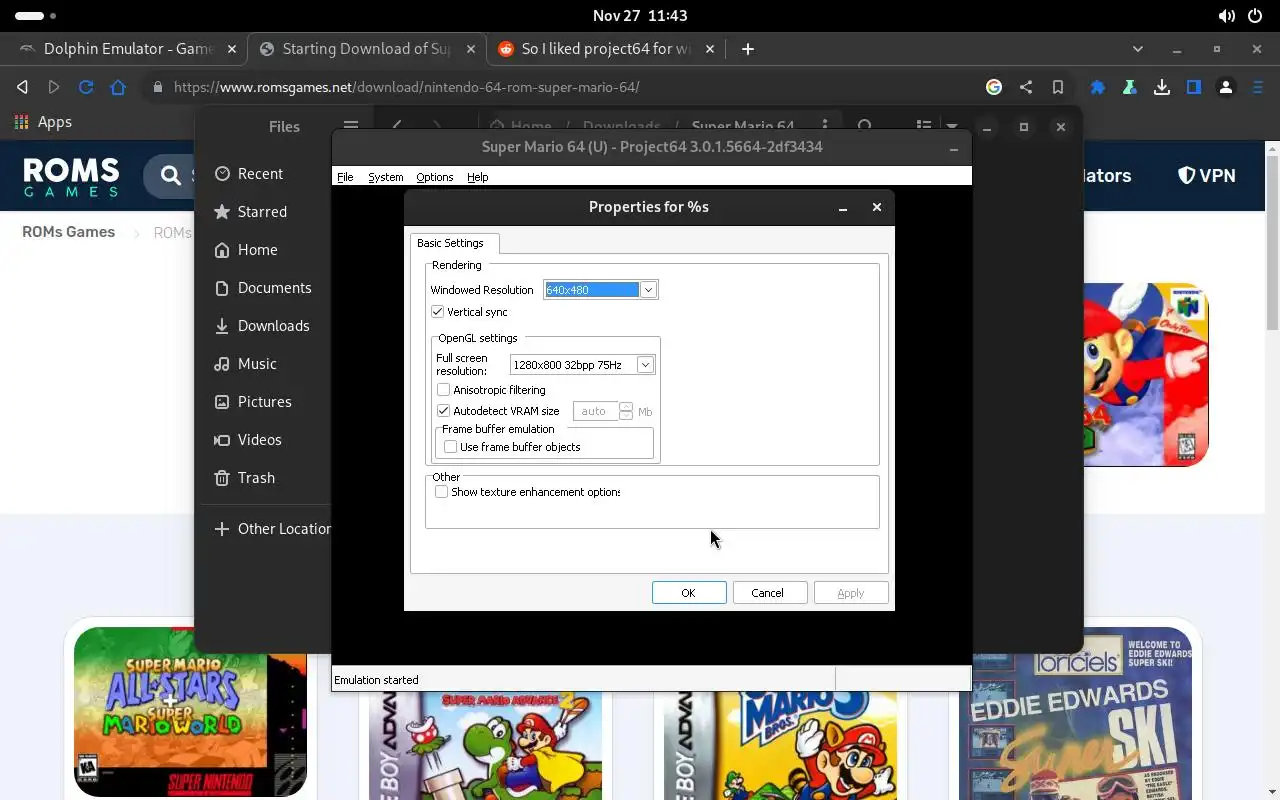Open Home folder icon in Files sidebar
Image resolution: width=1280 pixels, height=800 pixels.
222,250
